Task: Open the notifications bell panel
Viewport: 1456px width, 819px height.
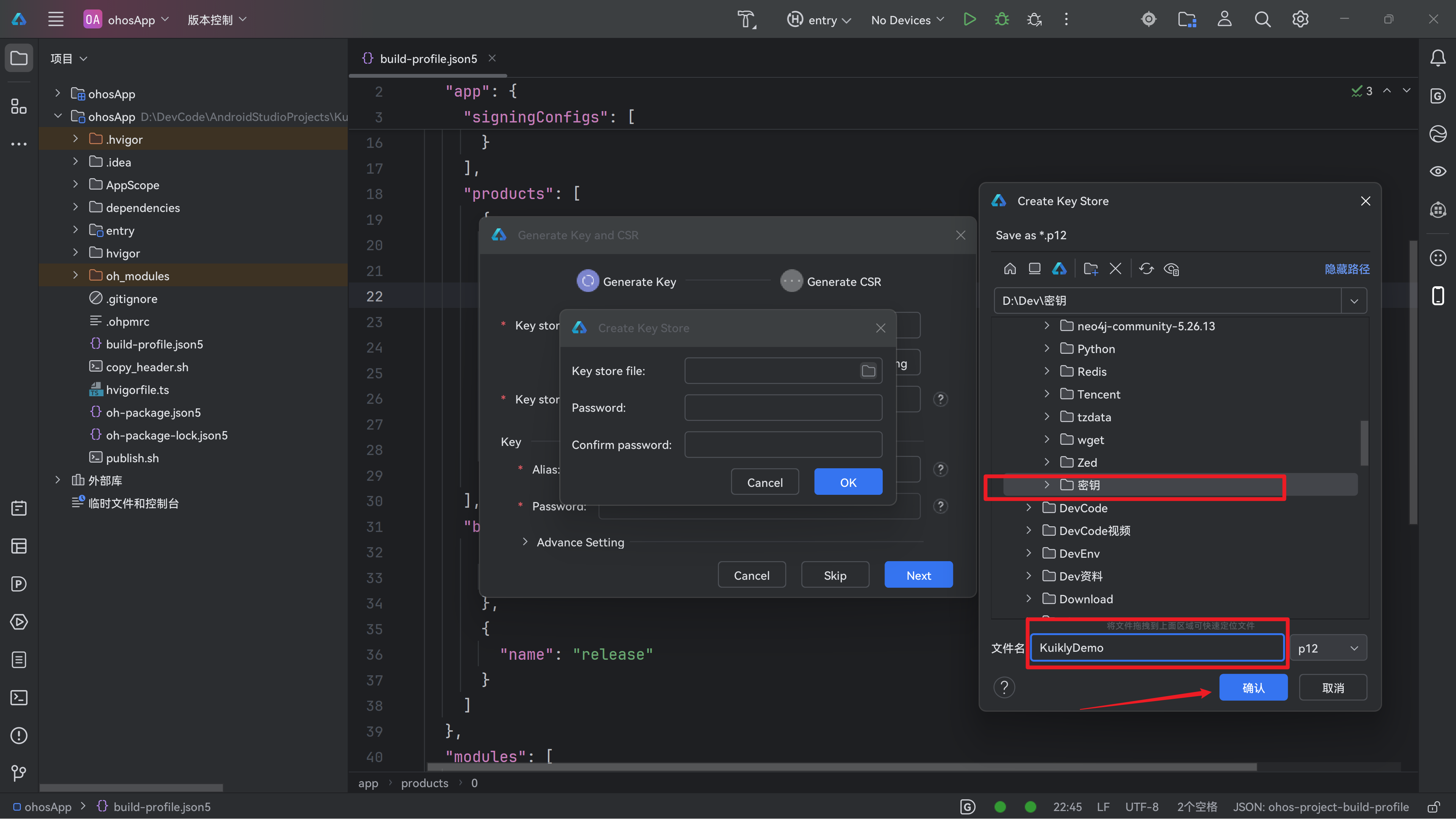Action: point(1438,58)
